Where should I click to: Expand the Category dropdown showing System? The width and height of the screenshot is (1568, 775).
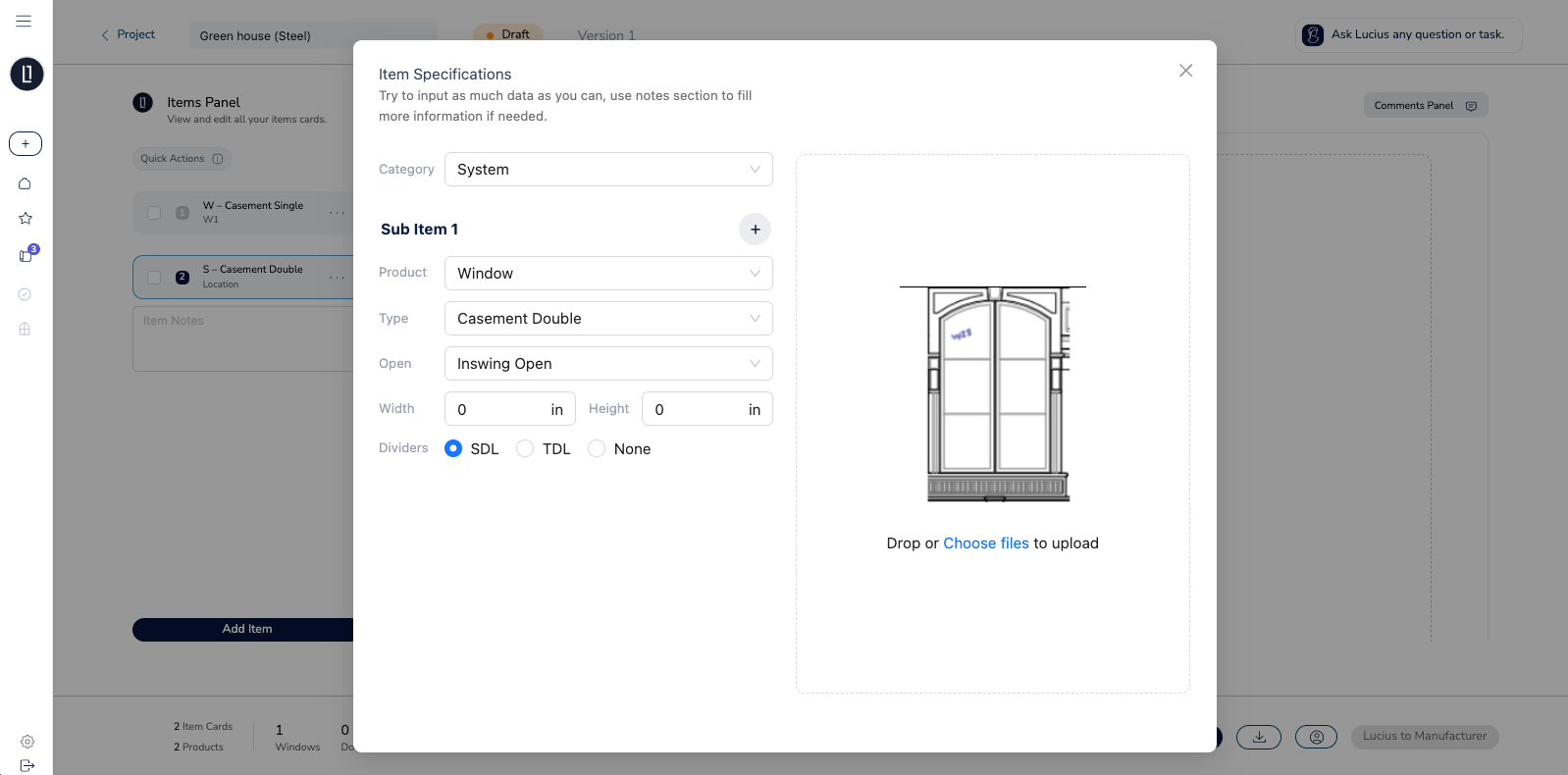(608, 169)
